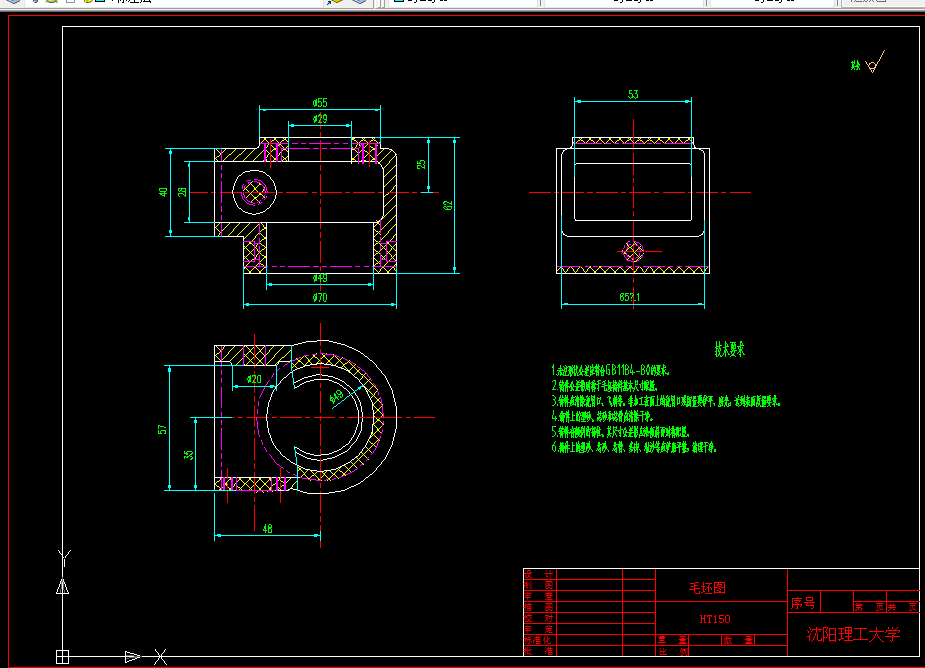Screen dimensions: 925x668
Task: Select technical requirement line number 4
Action: [602, 416]
